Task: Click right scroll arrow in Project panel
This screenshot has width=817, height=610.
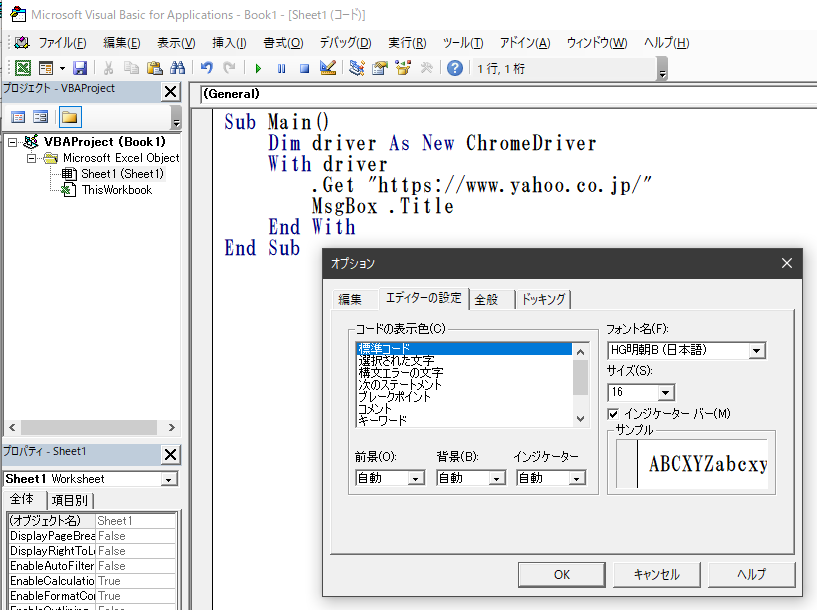Action: 172,428
